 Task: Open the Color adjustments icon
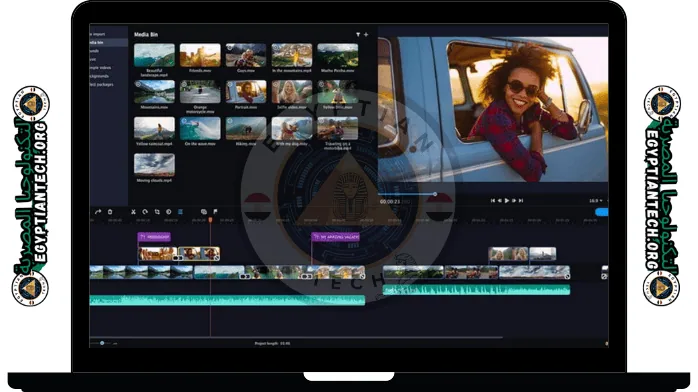[x=169, y=212]
